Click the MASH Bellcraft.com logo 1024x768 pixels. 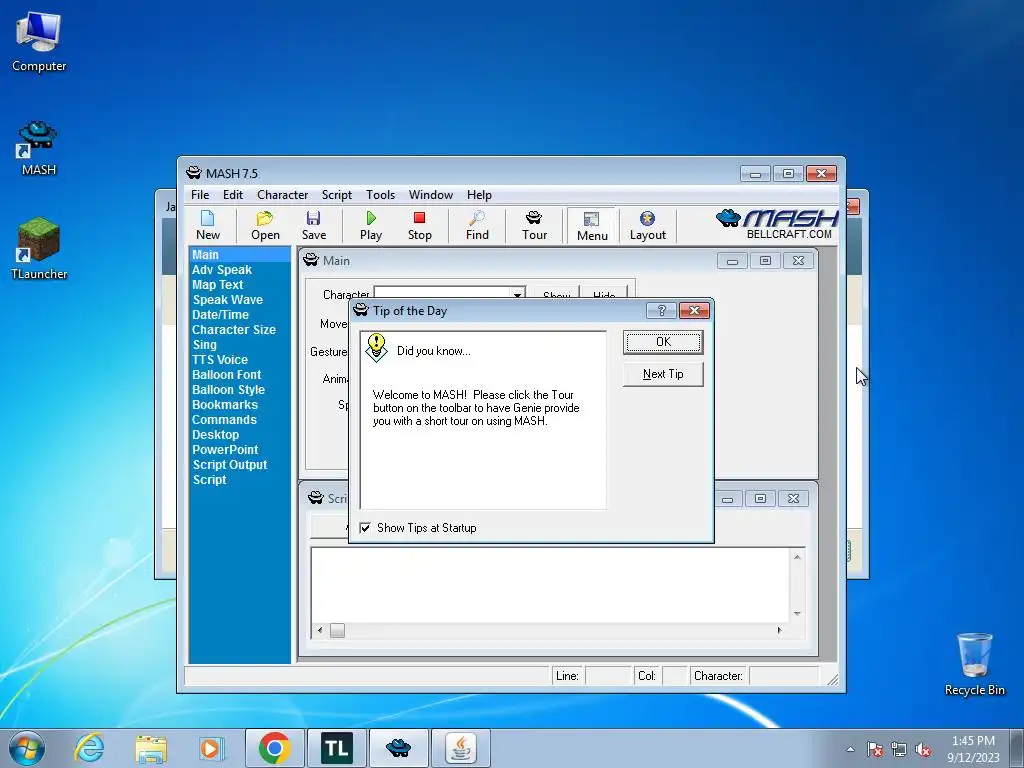tap(776, 224)
